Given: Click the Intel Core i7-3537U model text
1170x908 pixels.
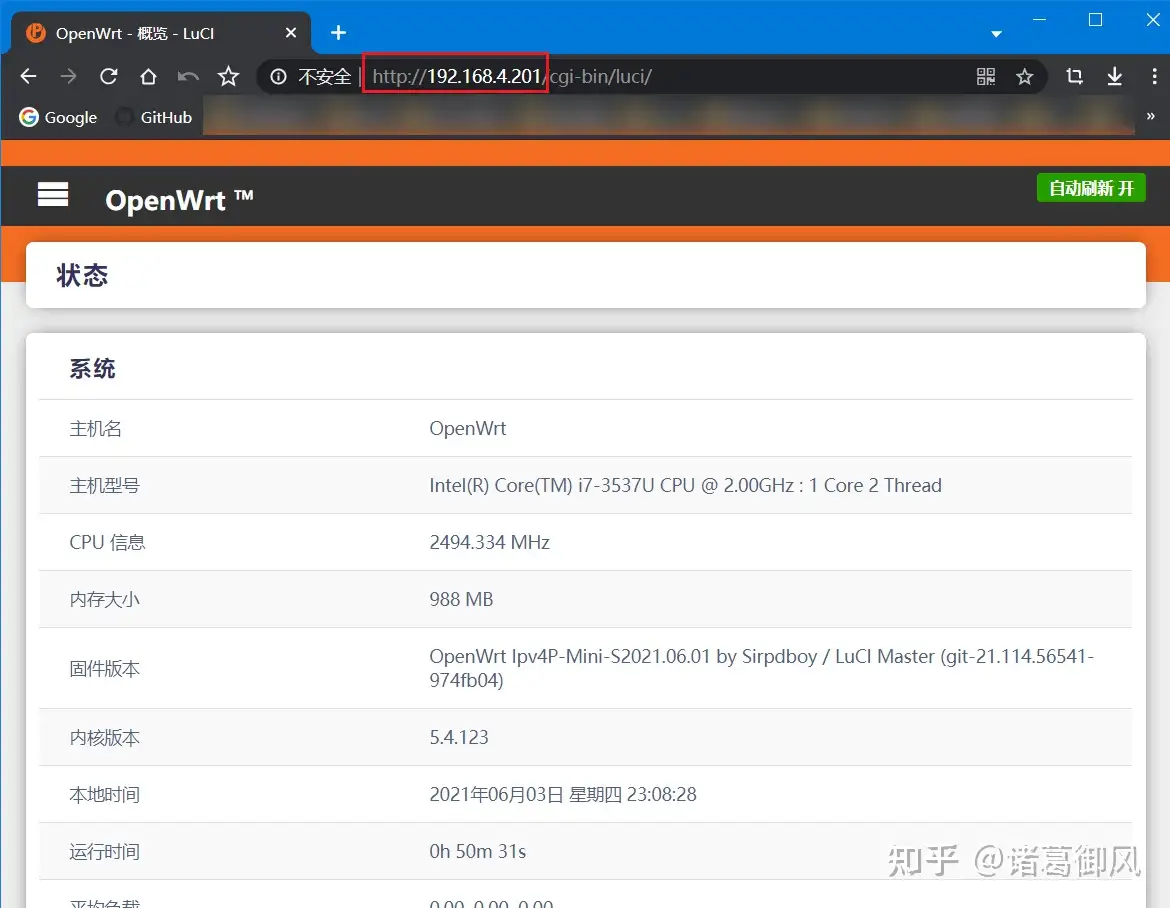Looking at the screenshot, I should pyautogui.click(x=685, y=486).
